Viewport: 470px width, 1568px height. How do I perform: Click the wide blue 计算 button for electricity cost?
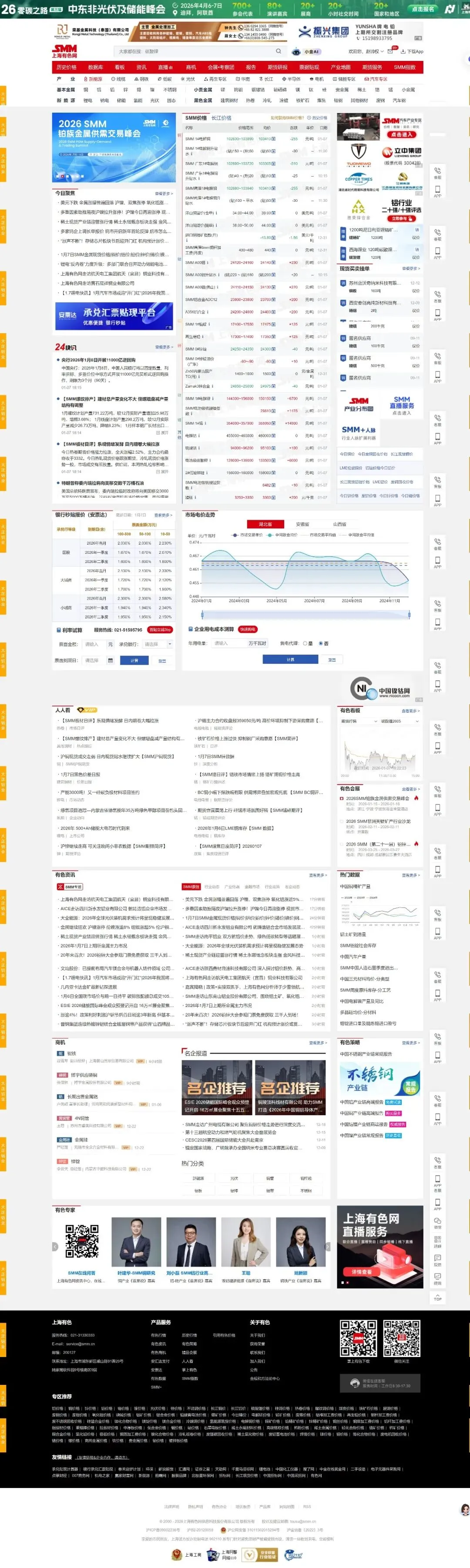(290, 659)
